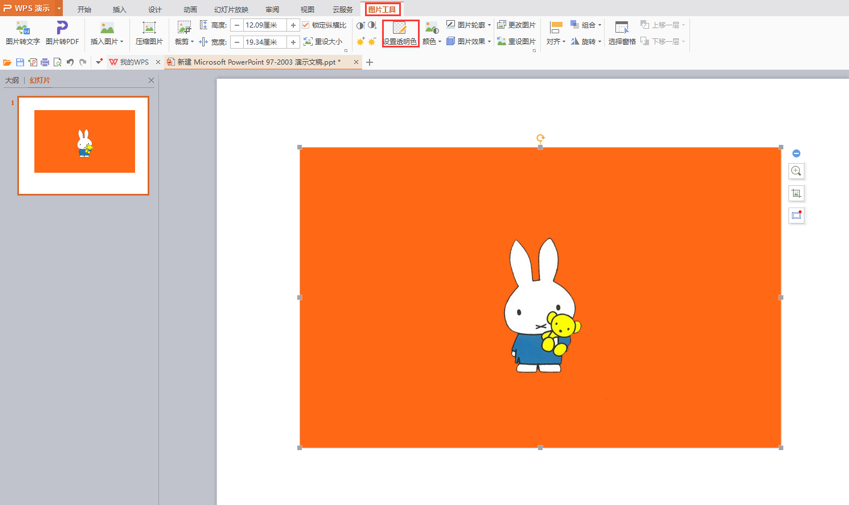Switch to the 开始 ribbon tab
849x505 pixels.
click(84, 9)
